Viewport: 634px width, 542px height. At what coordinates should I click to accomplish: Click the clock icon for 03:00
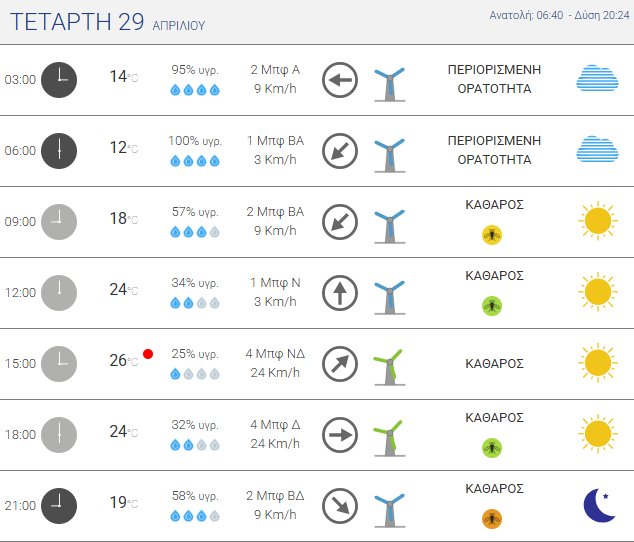coord(59,80)
